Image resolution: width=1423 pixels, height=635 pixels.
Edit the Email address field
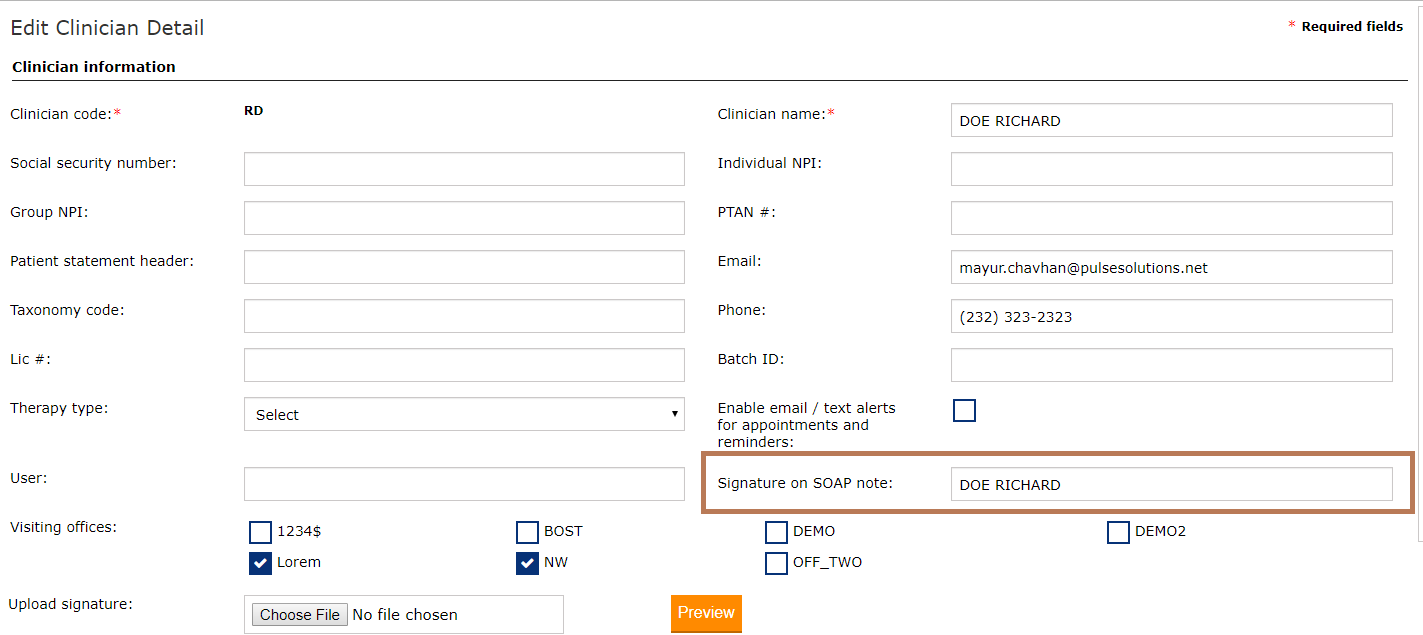click(x=1171, y=267)
